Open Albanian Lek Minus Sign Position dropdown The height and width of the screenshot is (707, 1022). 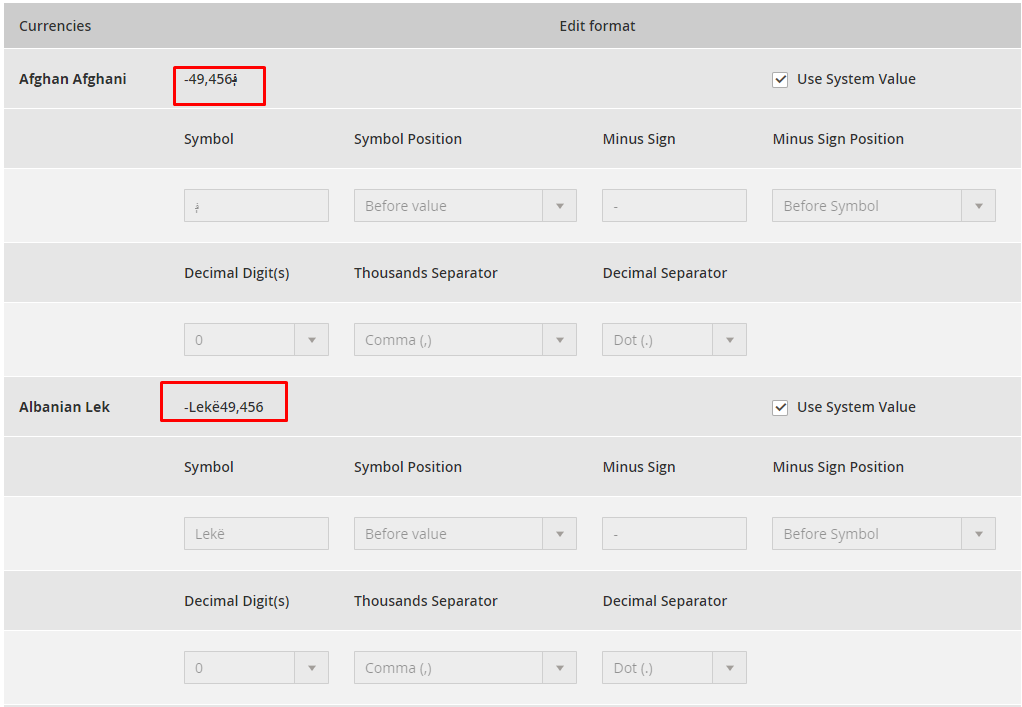(x=883, y=534)
